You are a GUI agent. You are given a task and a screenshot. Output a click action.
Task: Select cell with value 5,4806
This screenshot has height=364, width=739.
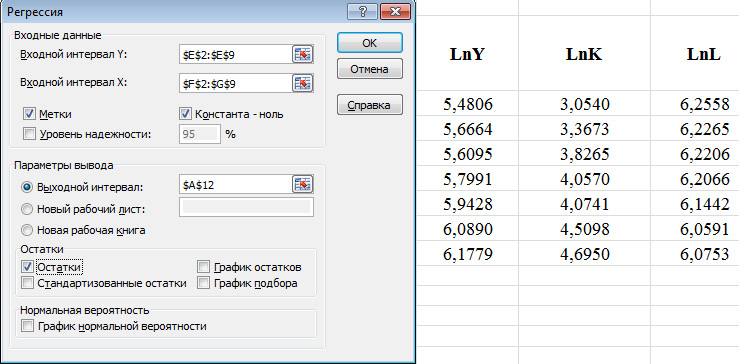pyautogui.click(x=468, y=104)
